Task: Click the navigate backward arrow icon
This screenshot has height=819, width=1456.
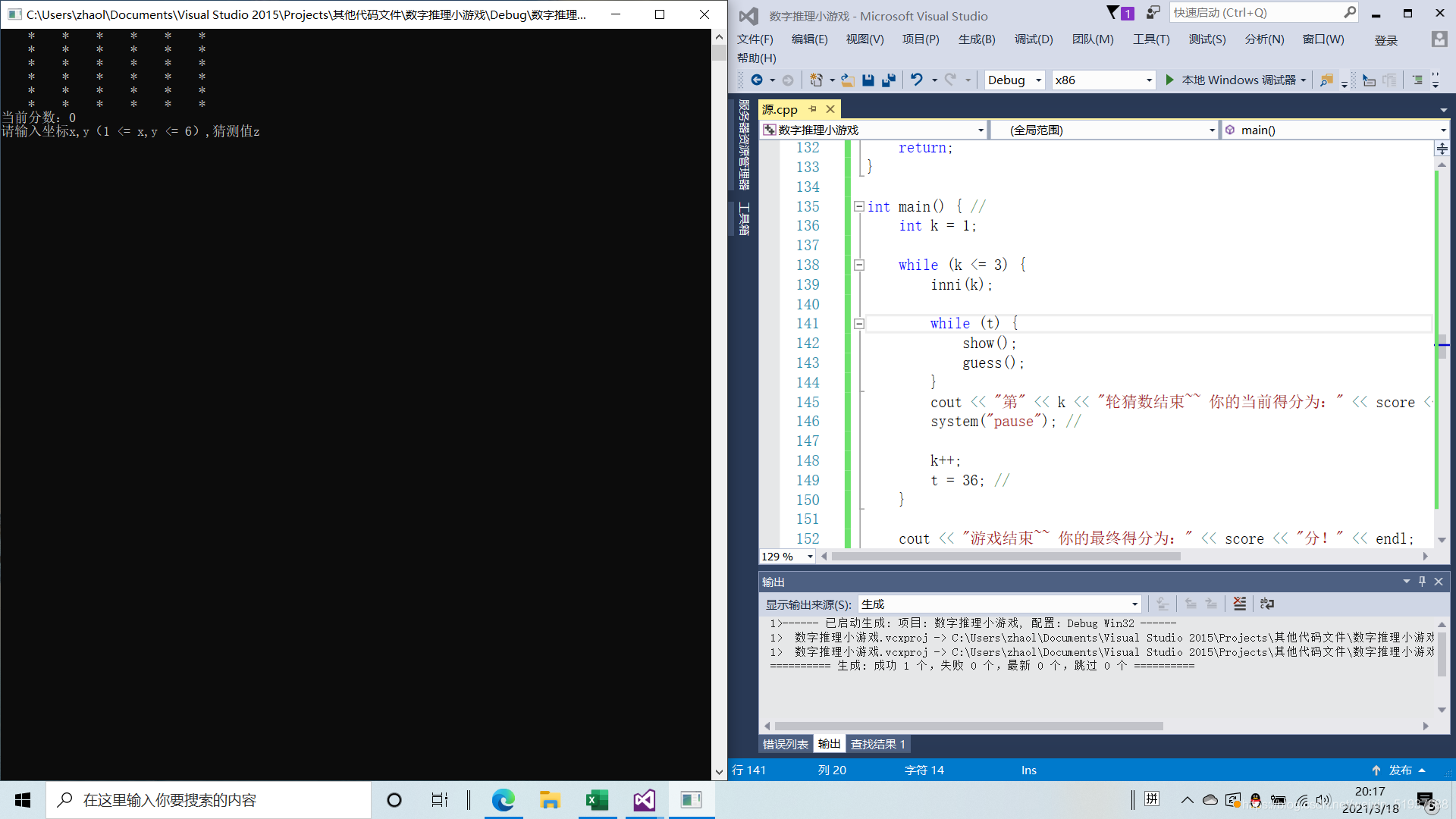Action: [x=756, y=80]
